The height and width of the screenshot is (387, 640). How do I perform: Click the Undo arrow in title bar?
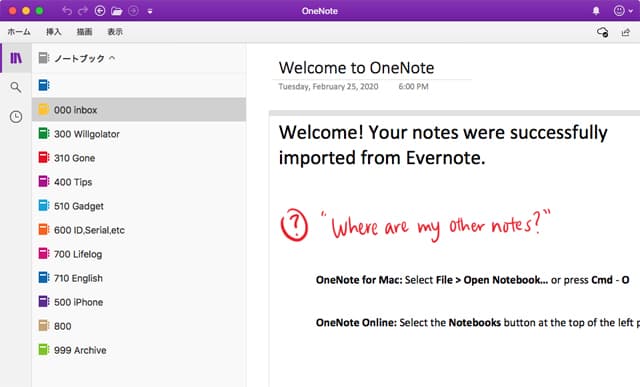[x=67, y=11]
